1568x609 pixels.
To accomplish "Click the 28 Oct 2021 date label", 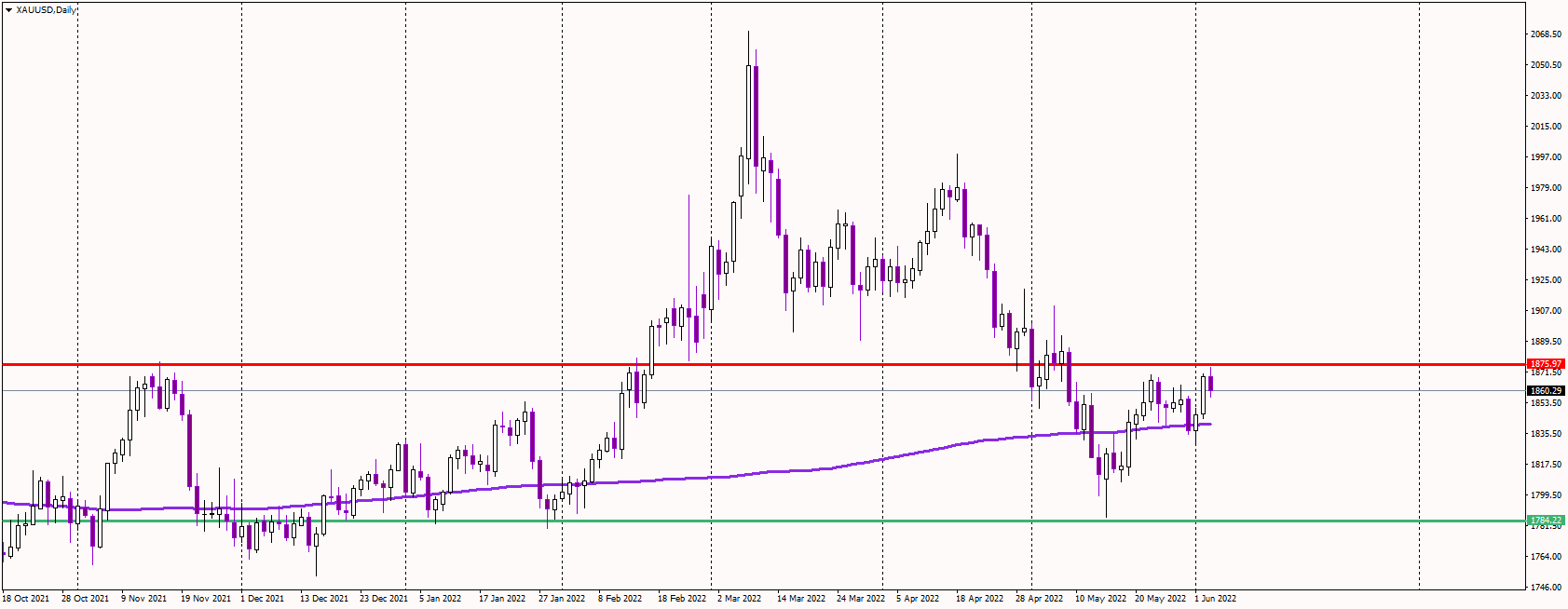I will (x=85, y=599).
